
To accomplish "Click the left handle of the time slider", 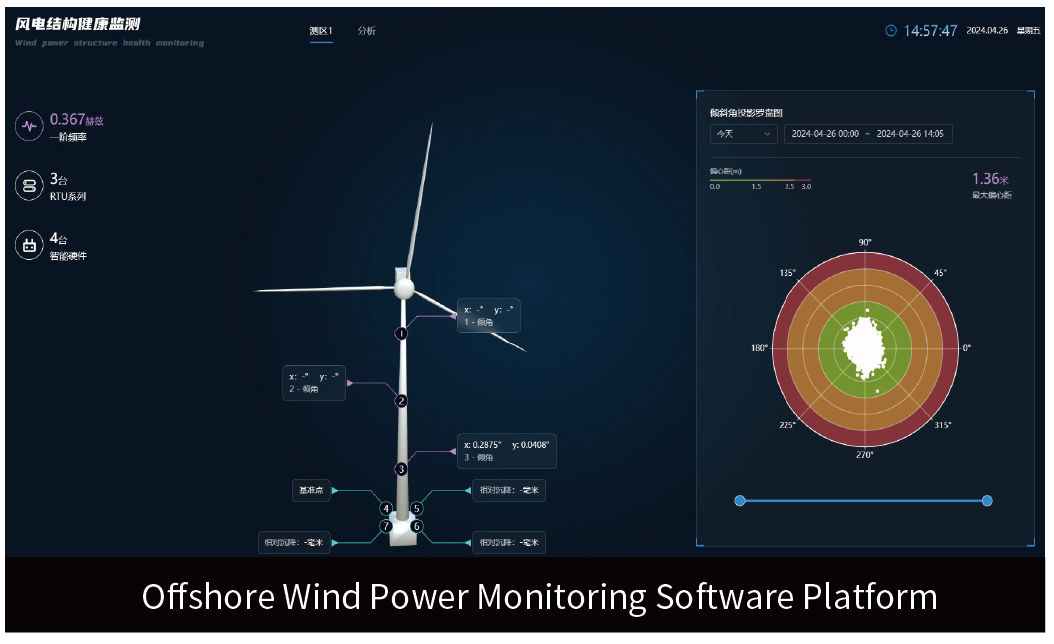I will pyautogui.click(x=740, y=500).
